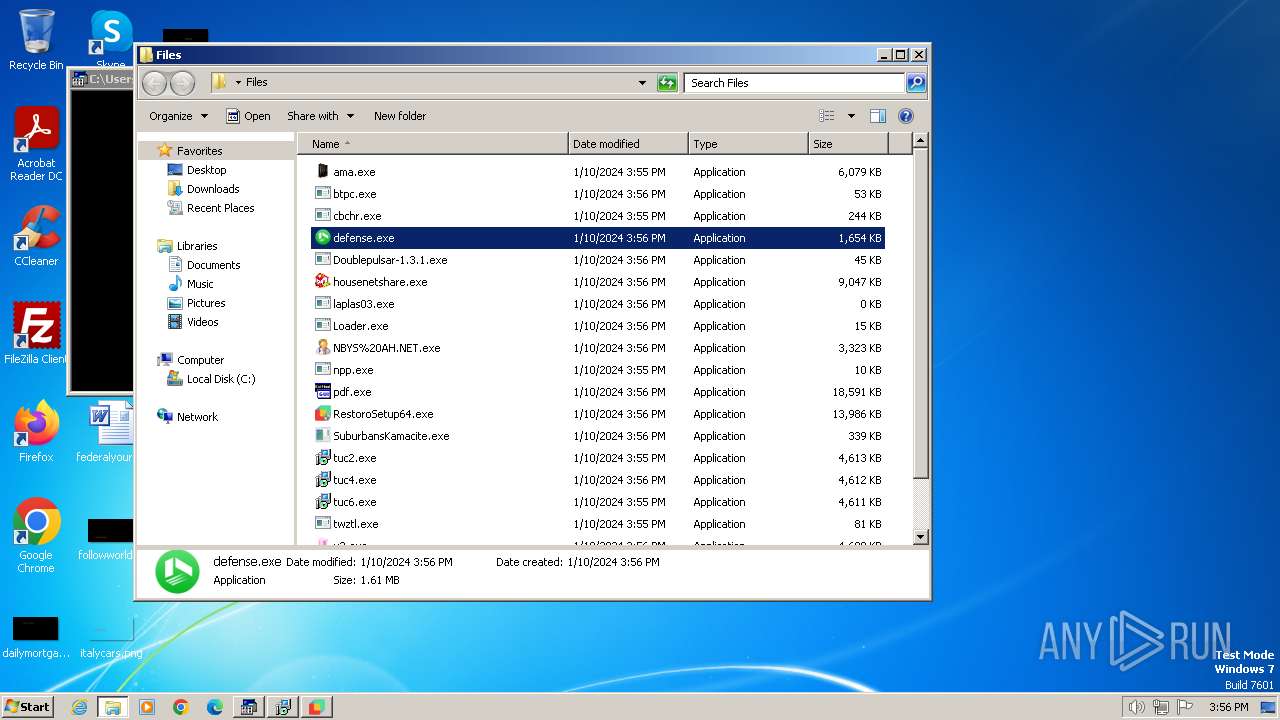Click the search magnifier icon
1280x720 pixels.
(x=916, y=83)
